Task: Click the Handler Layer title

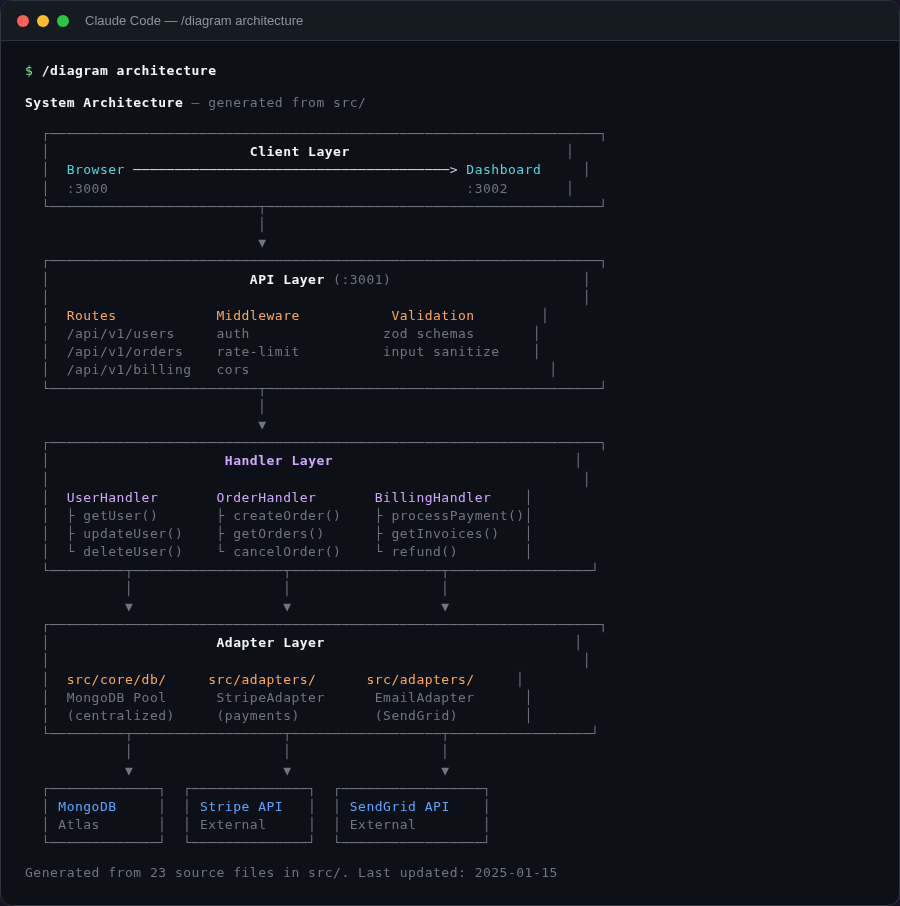Action: pos(278,460)
